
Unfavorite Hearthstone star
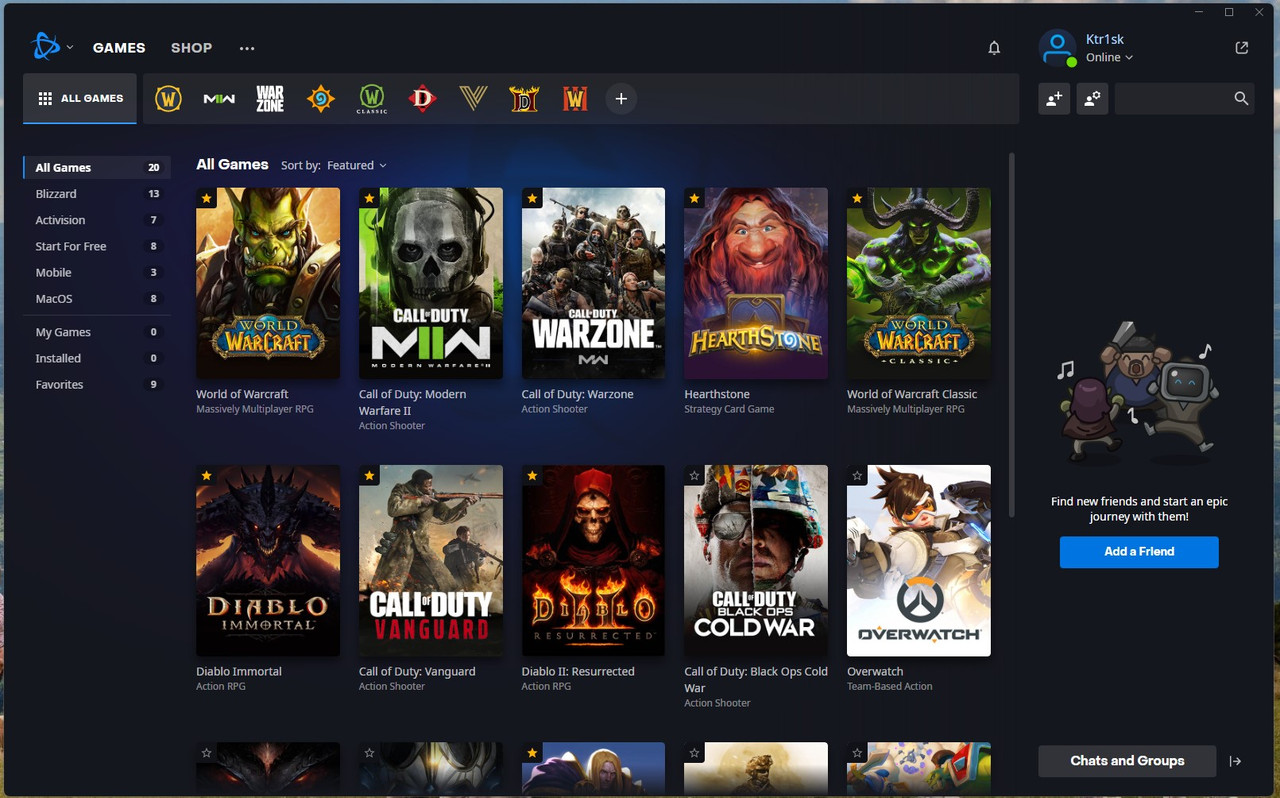[x=694, y=198]
